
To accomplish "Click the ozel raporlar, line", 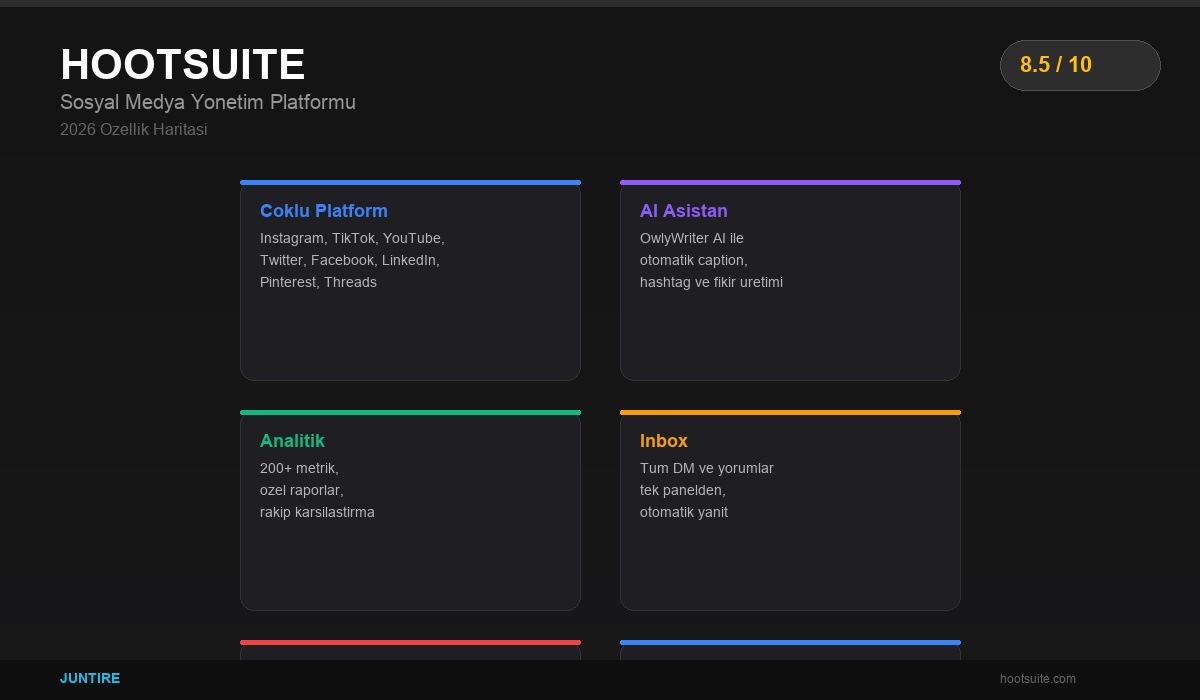I will coord(302,490).
